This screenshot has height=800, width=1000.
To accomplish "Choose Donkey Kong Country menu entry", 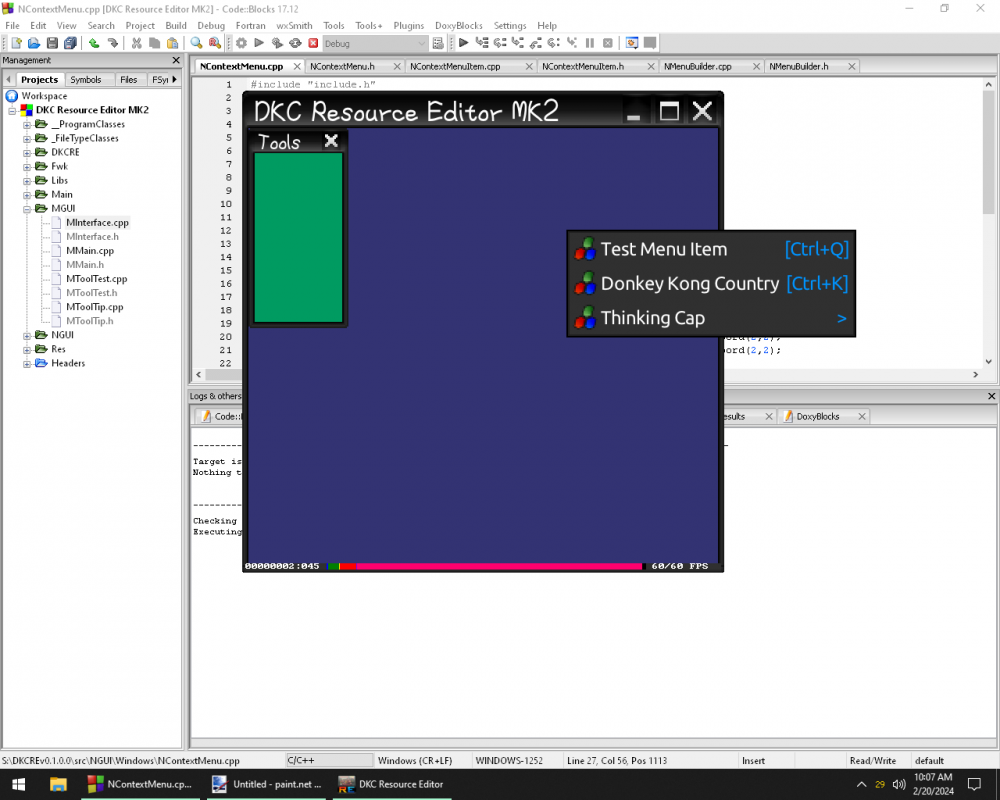I will pyautogui.click(x=689, y=284).
